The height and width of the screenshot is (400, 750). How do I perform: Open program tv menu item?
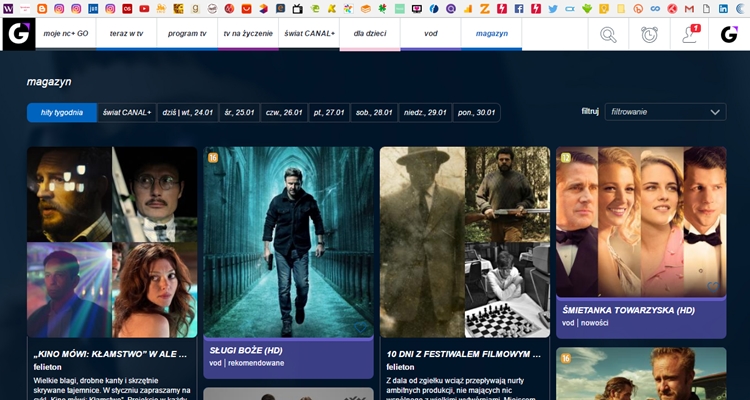click(187, 33)
